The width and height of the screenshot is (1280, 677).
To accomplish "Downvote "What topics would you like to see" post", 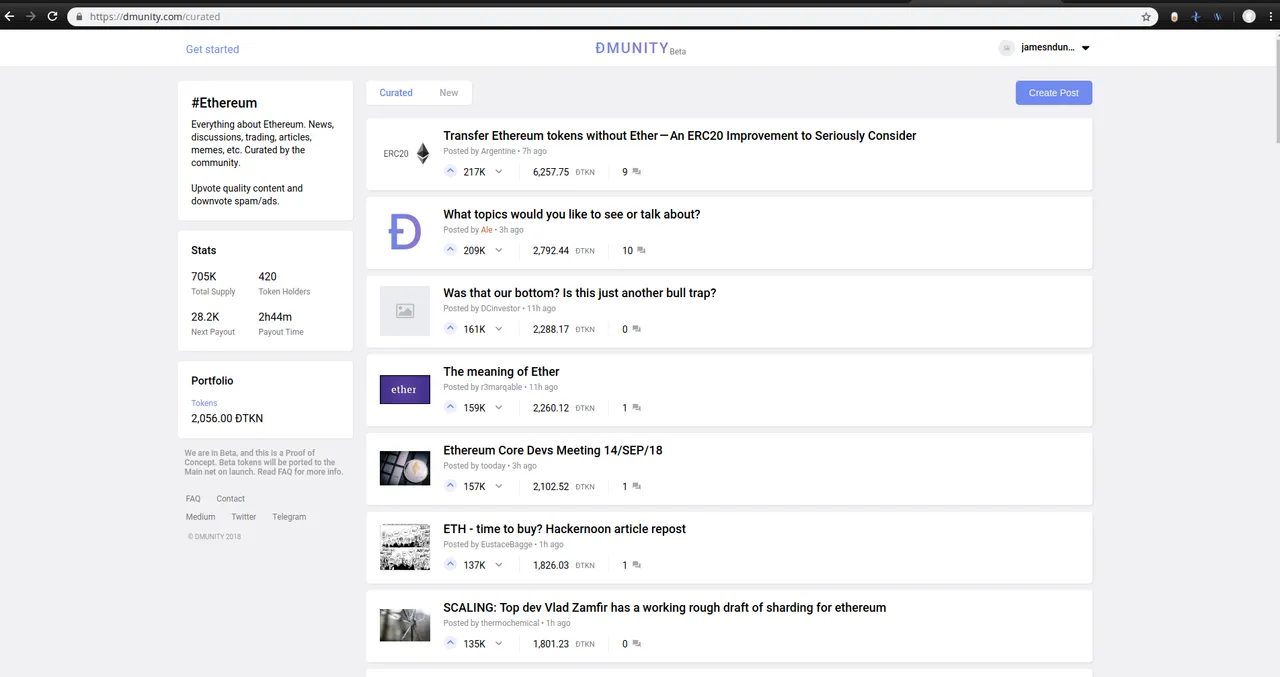I will pos(499,250).
